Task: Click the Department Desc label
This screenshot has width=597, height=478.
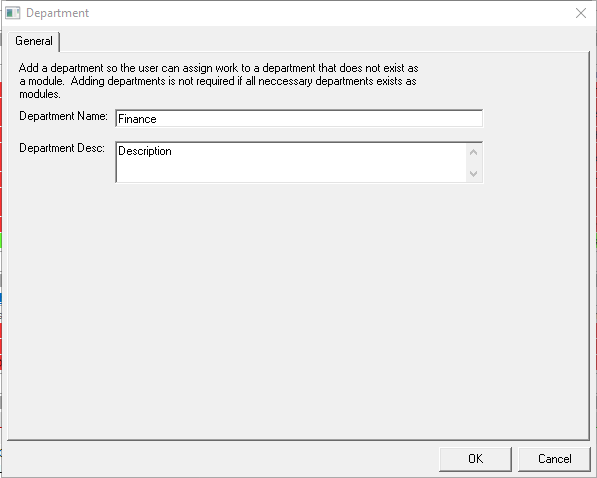Action: 62,148
